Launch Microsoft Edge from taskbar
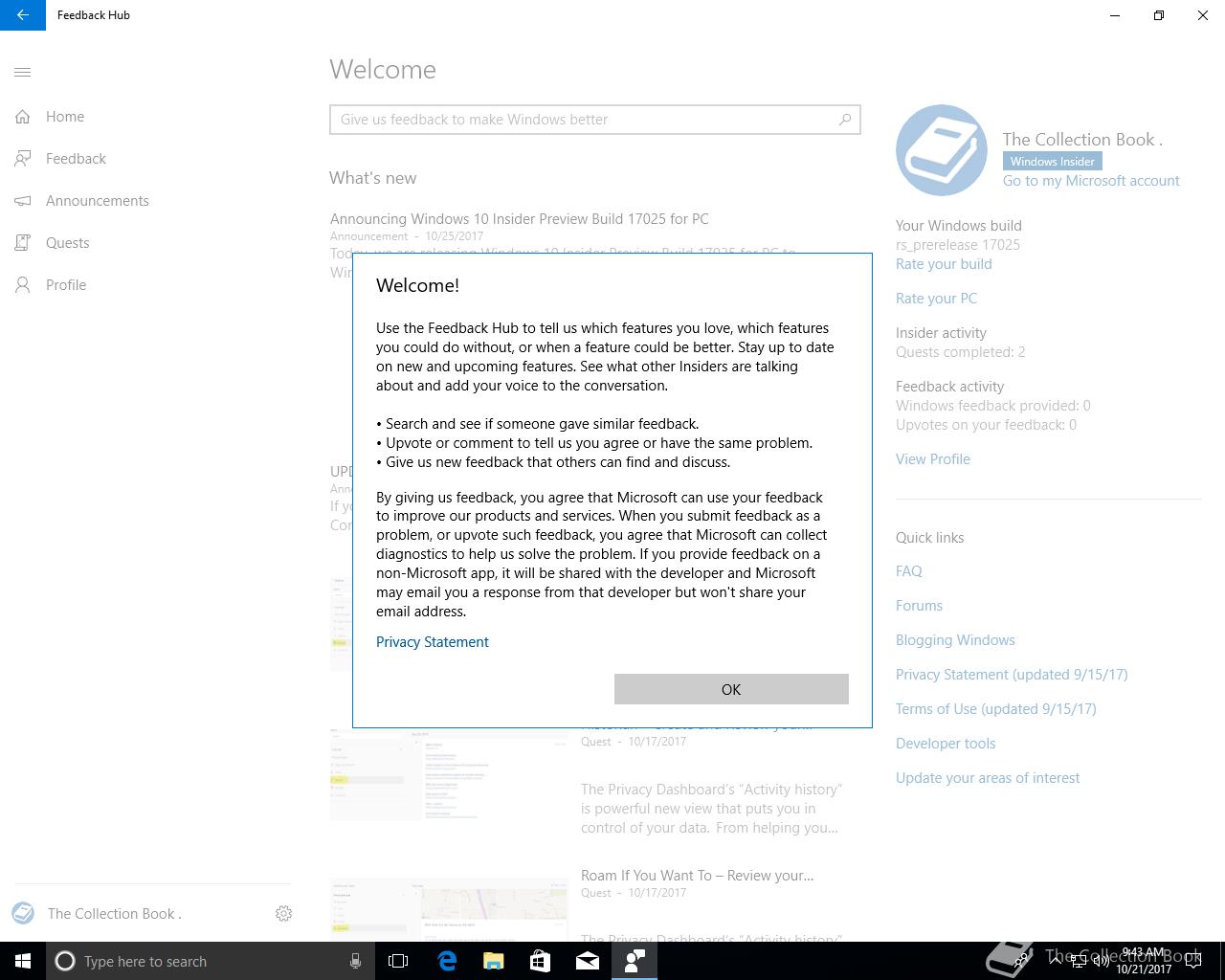Screen dimensions: 1225x980 pos(447,961)
